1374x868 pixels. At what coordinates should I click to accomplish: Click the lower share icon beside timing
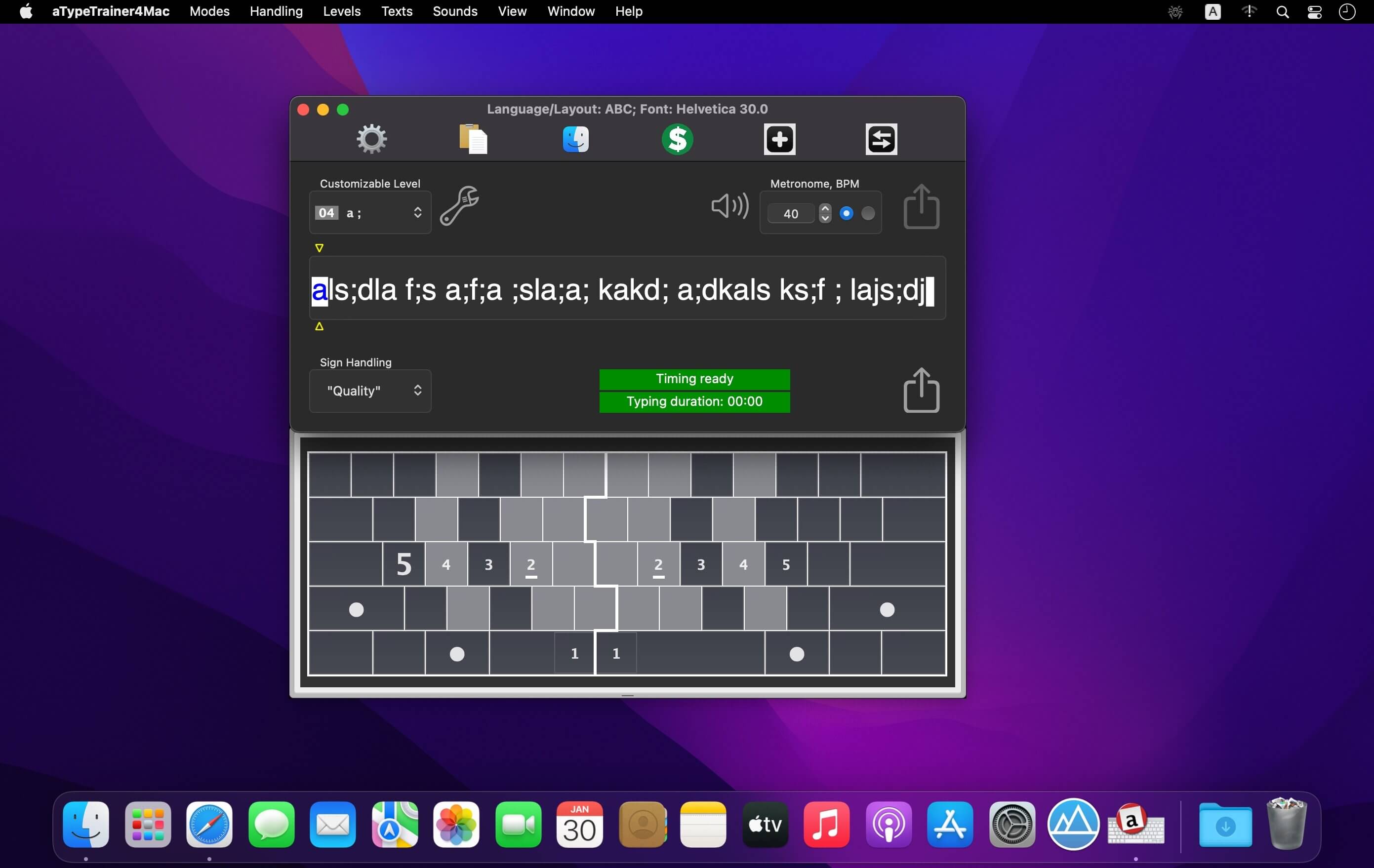pyautogui.click(x=921, y=390)
